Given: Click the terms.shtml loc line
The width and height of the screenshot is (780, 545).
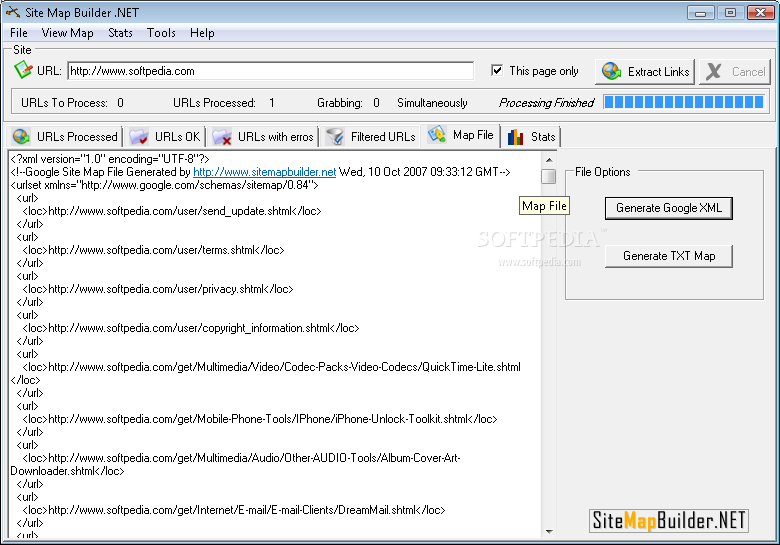Looking at the screenshot, I should [x=153, y=250].
